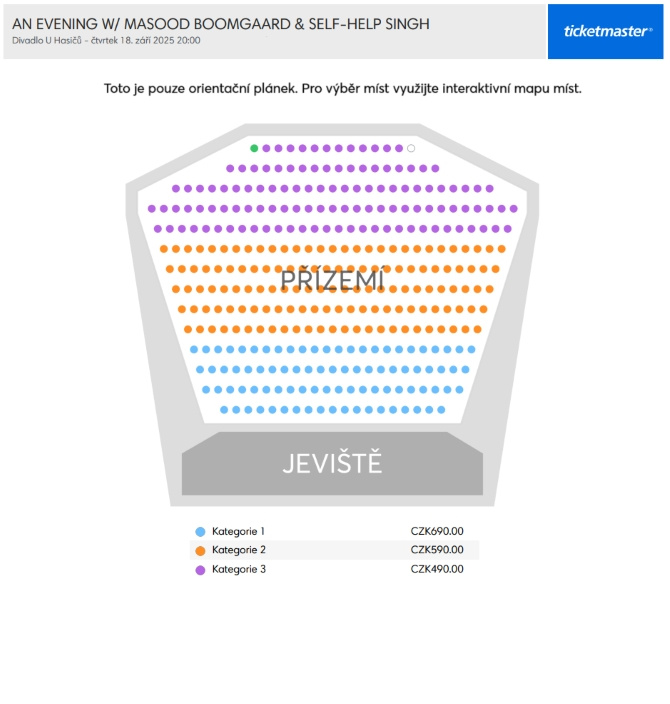The width and height of the screenshot is (670, 704).
Task: Click the Kategorie 1 label
Action: point(238,531)
